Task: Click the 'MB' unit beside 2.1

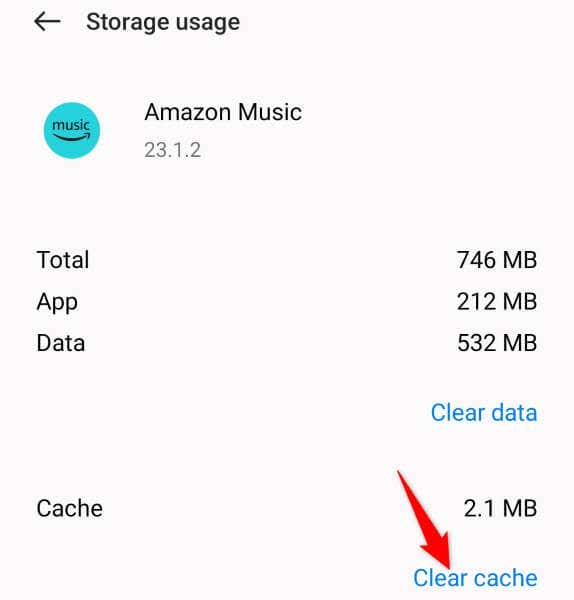Action: click(x=520, y=509)
